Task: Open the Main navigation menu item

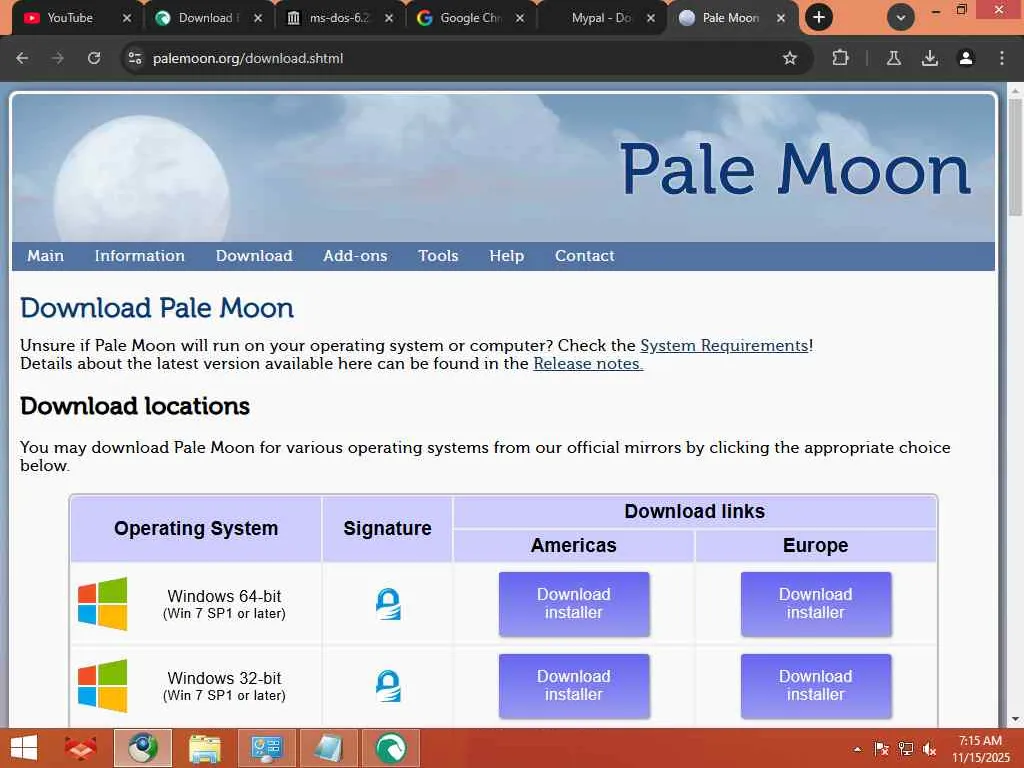Action: [46, 256]
